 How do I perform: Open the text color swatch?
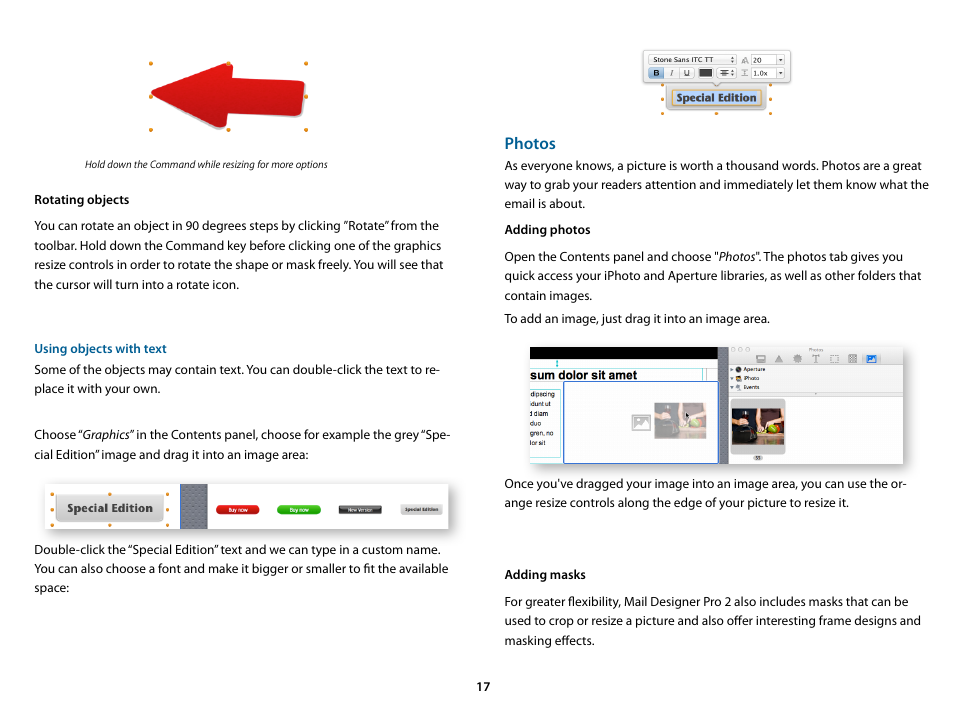[x=706, y=73]
